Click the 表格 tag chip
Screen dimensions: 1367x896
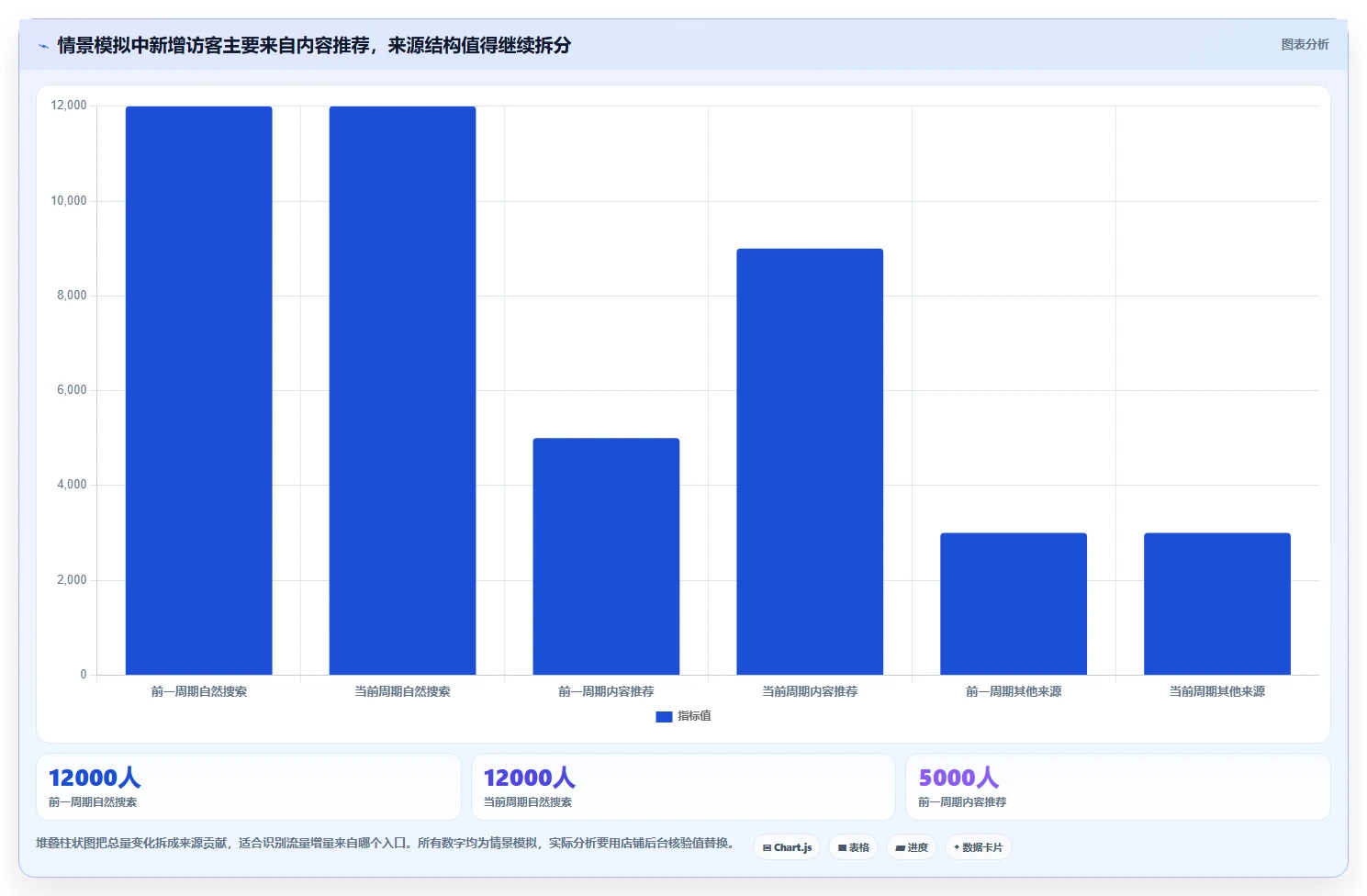coord(853,847)
